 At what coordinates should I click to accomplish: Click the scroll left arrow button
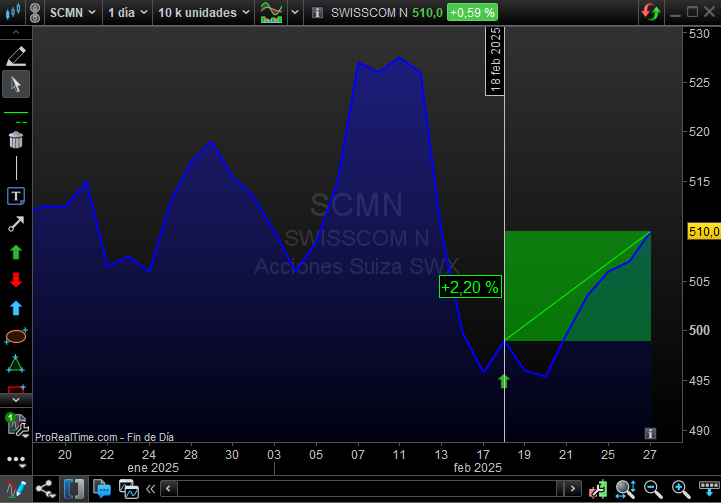point(168,489)
